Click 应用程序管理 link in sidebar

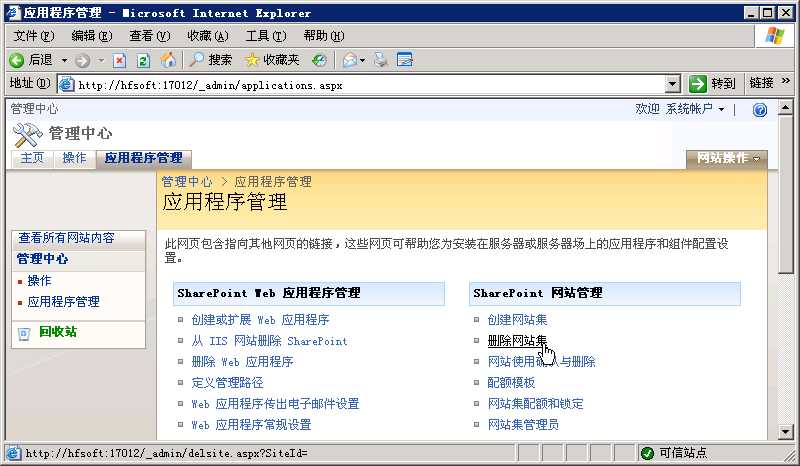tap(63, 302)
